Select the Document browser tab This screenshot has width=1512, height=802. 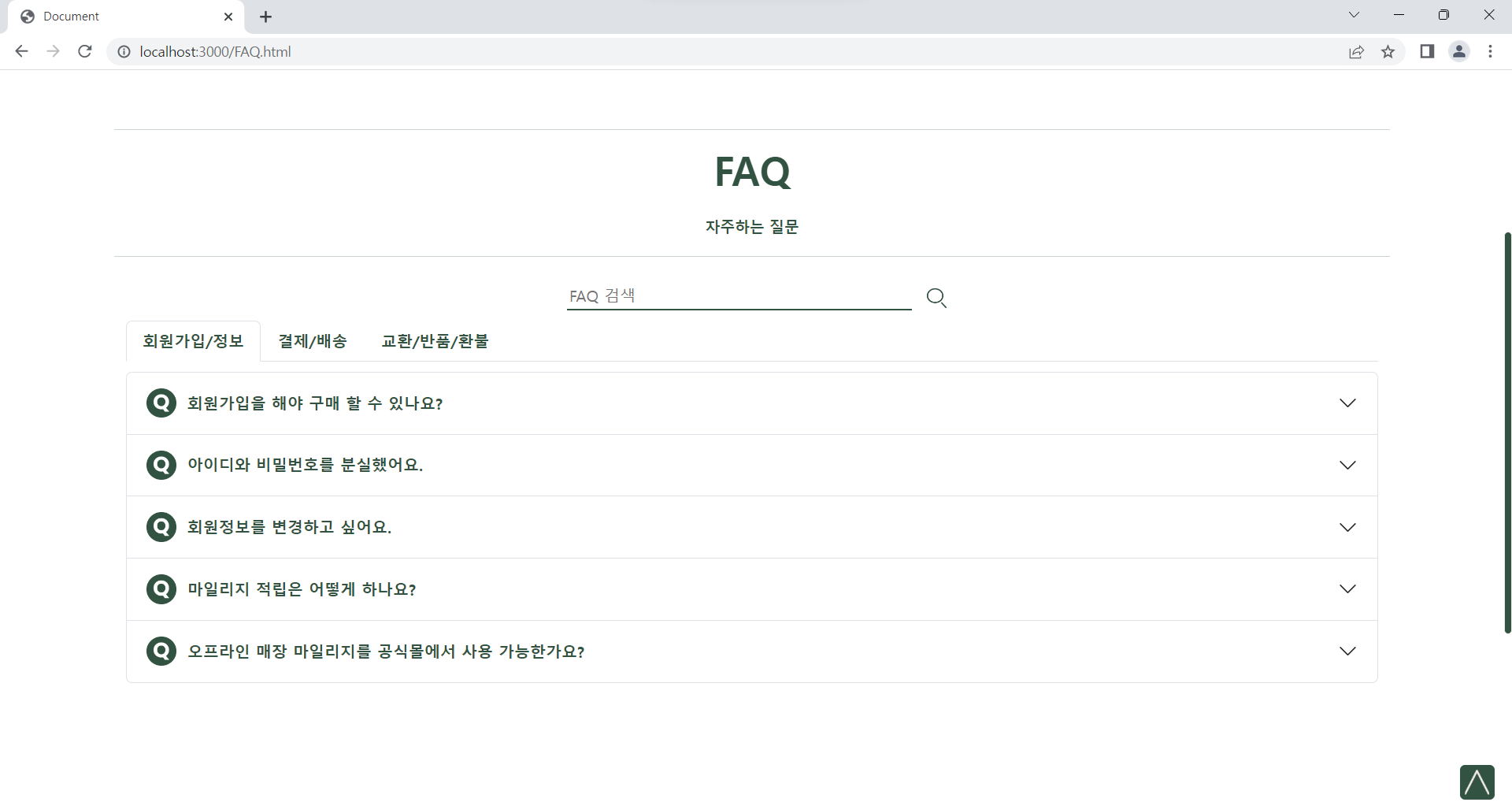126,17
